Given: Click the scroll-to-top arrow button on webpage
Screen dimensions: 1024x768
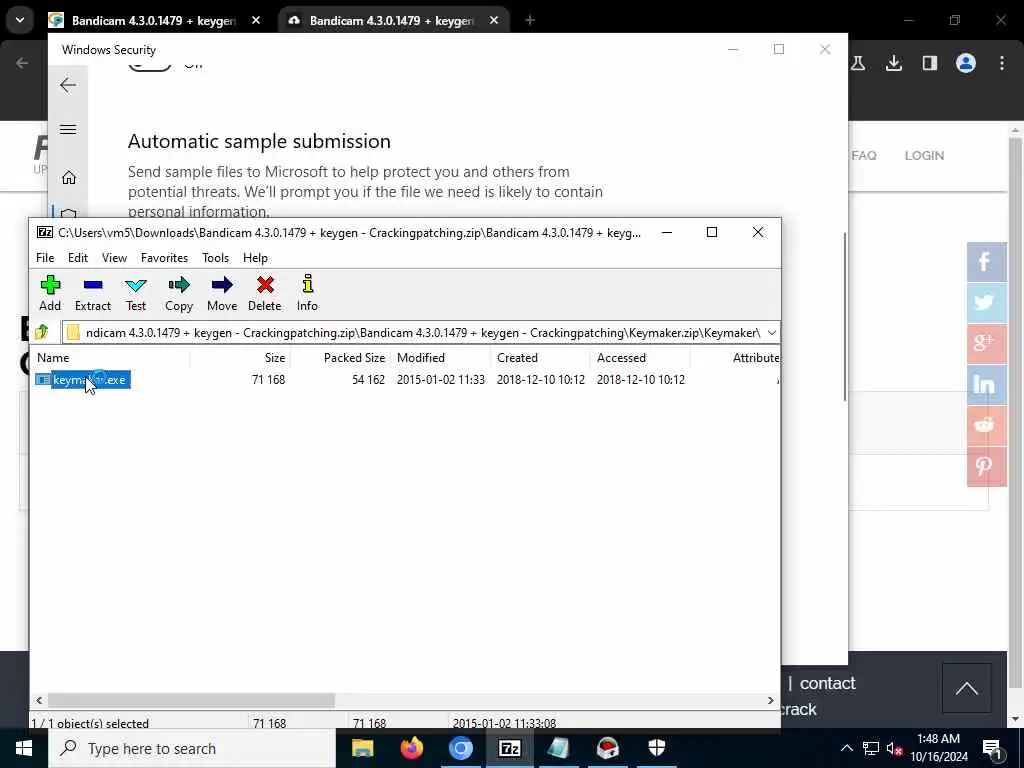Looking at the screenshot, I should click(x=967, y=688).
